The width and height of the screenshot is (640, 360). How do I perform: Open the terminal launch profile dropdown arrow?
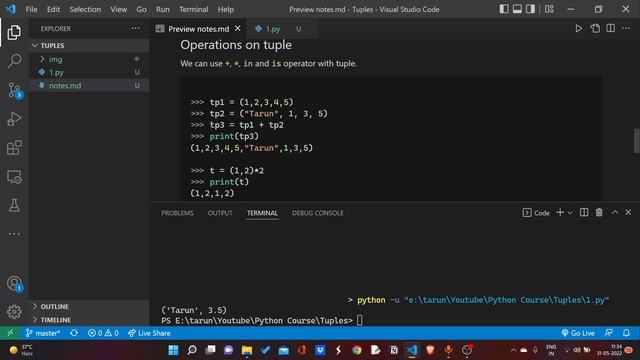point(570,213)
